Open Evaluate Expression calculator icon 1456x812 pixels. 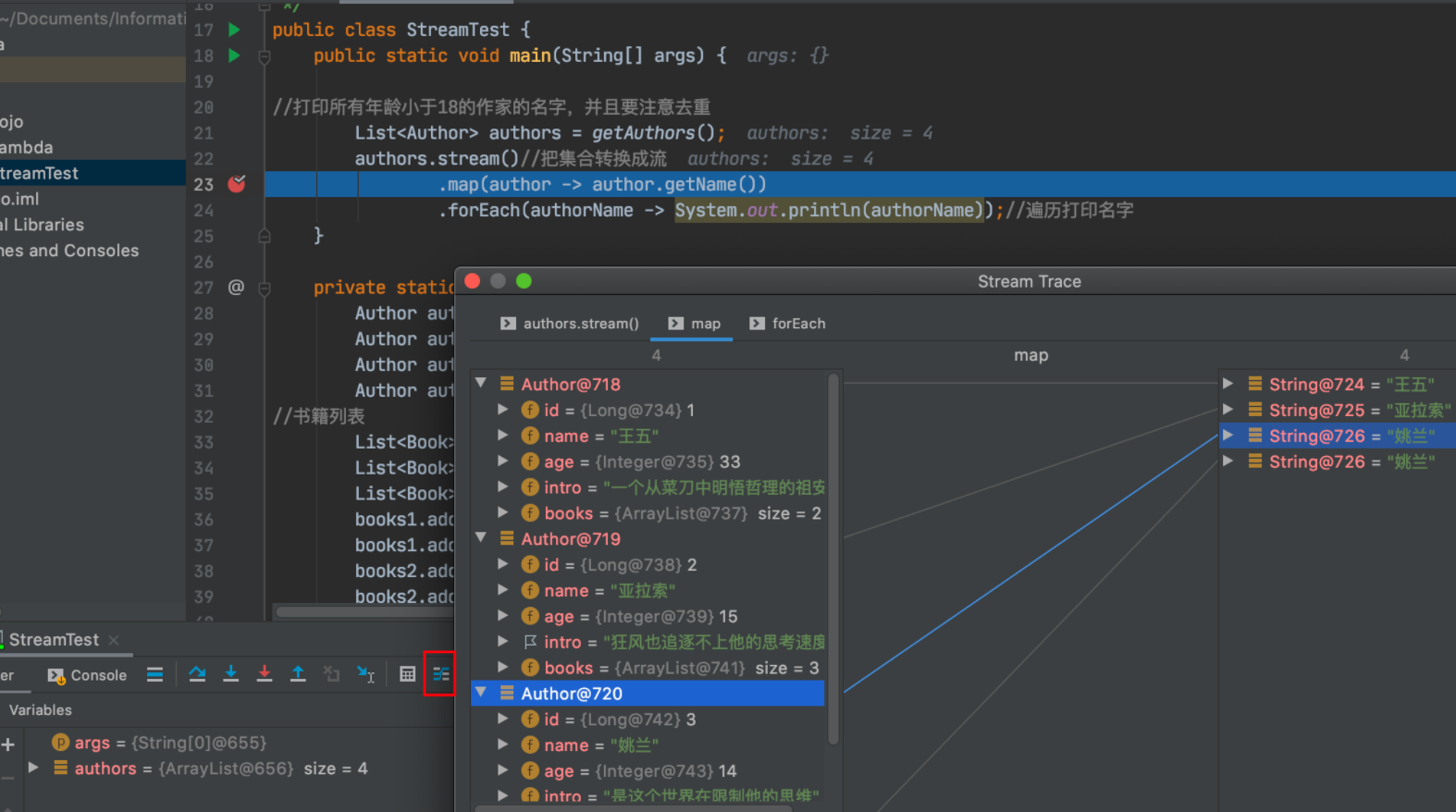point(407,674)
